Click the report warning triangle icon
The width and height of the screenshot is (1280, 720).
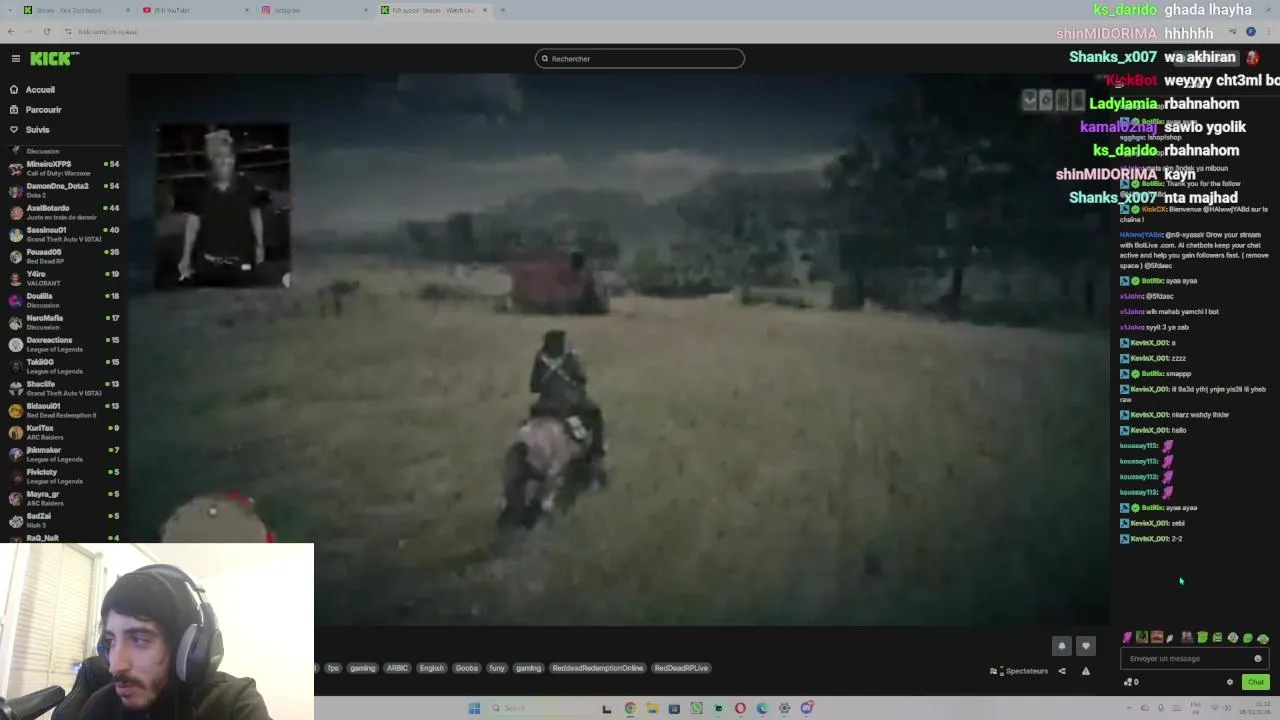[x=1086, y=671]
